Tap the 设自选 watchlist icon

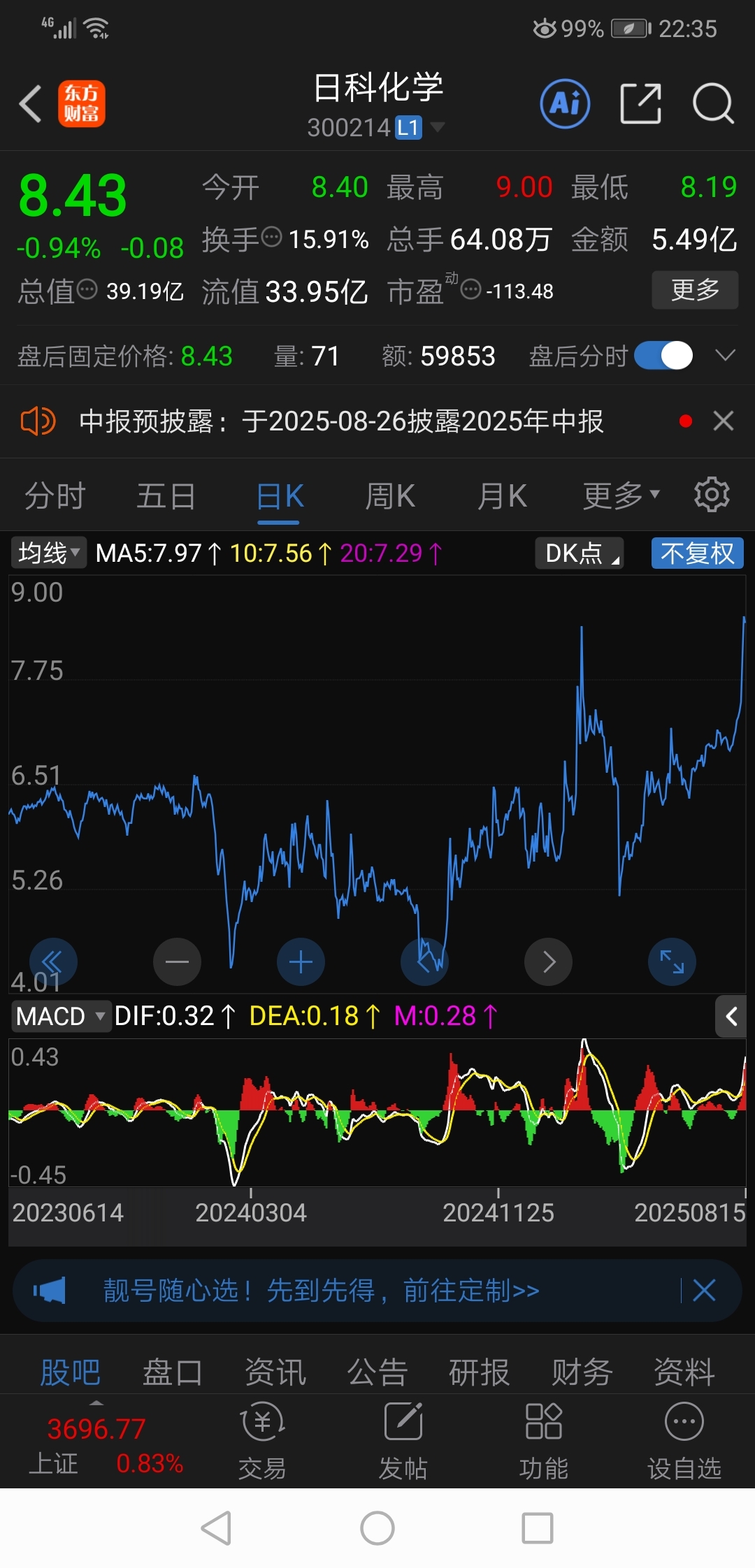[x=684, y=1442]
